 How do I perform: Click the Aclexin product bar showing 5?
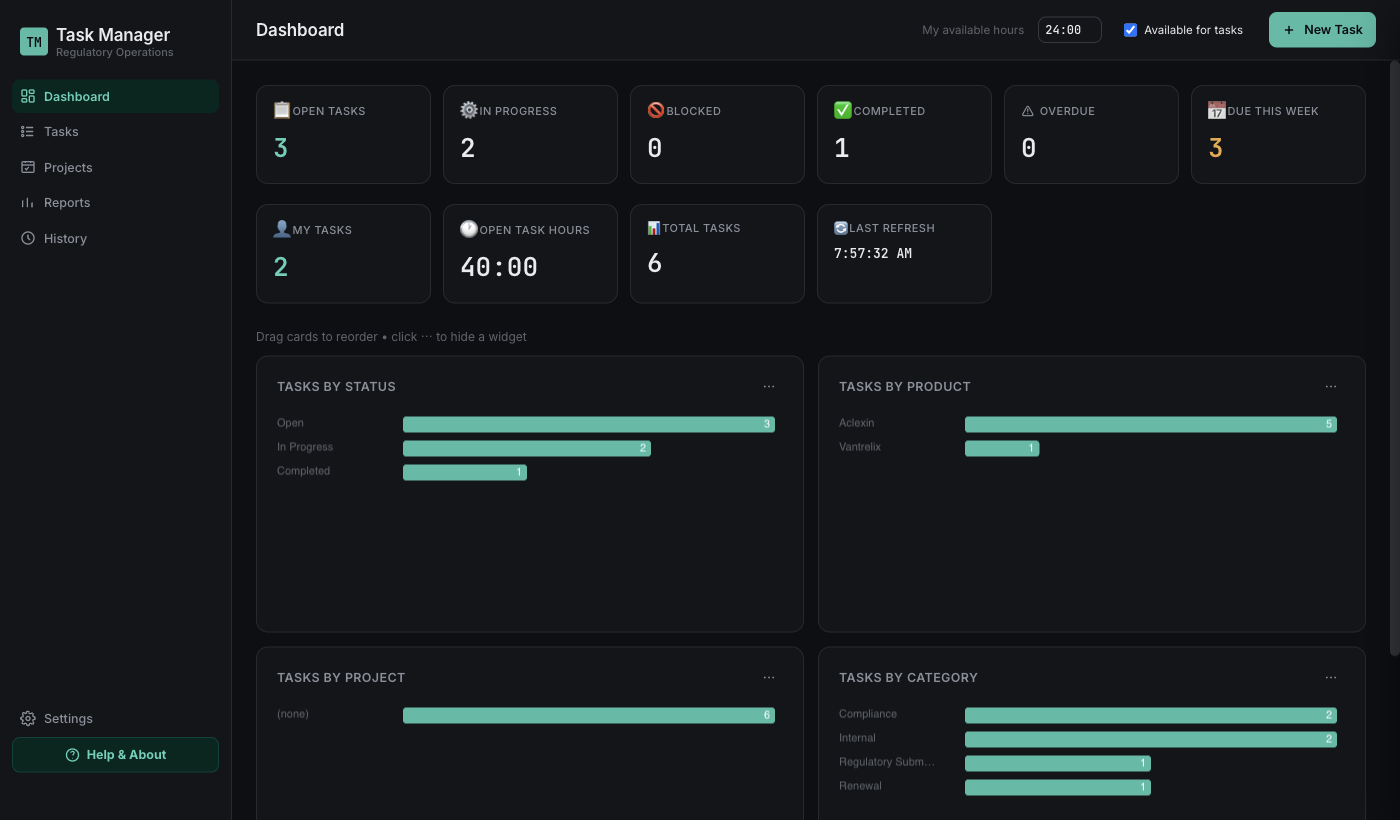point(1151,424)
